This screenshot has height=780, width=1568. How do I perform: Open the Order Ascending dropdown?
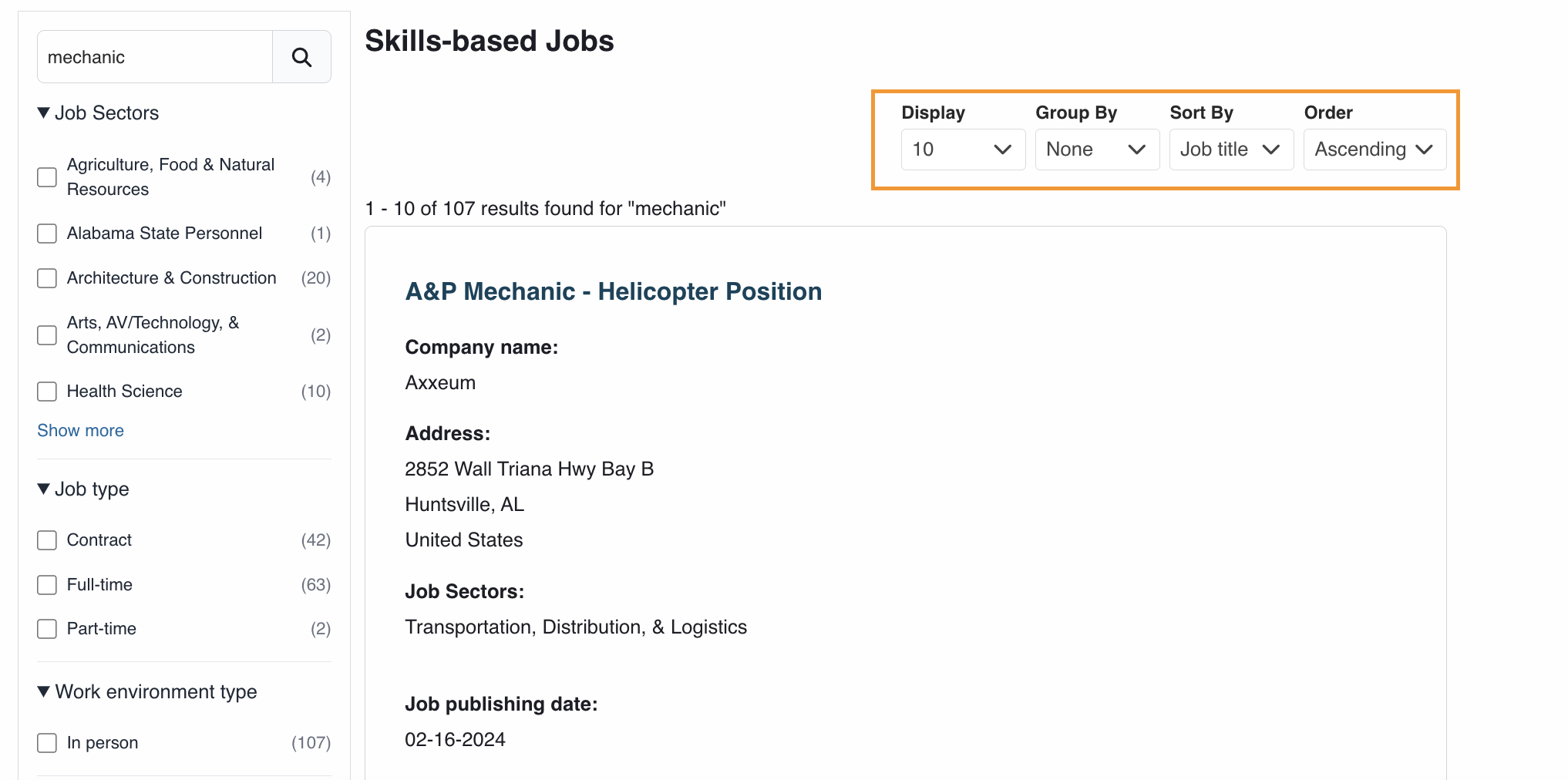pyautogui.click(x=1375, y=150)
